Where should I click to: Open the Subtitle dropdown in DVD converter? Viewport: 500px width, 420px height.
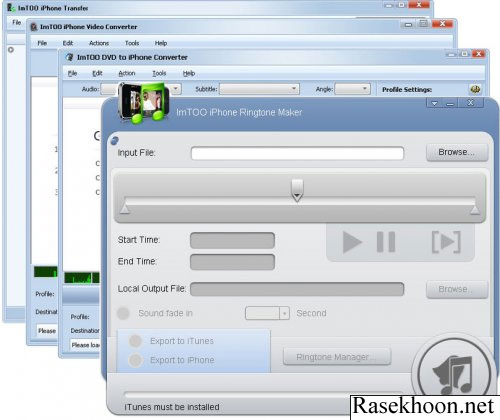[259, 89]
